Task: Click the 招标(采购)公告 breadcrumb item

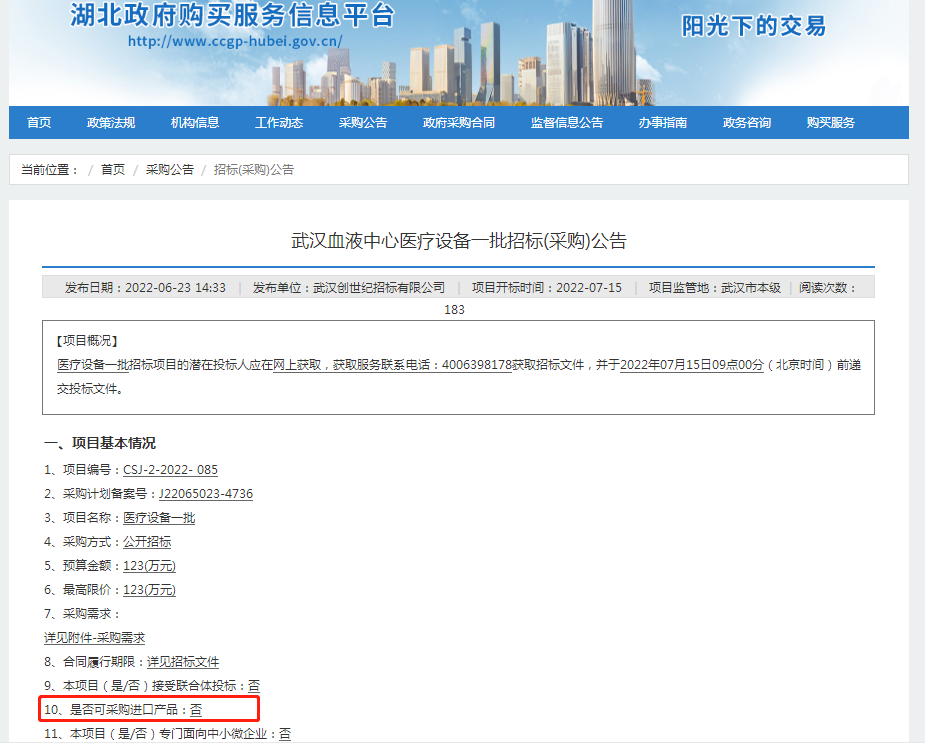Action: pos(254,170)
